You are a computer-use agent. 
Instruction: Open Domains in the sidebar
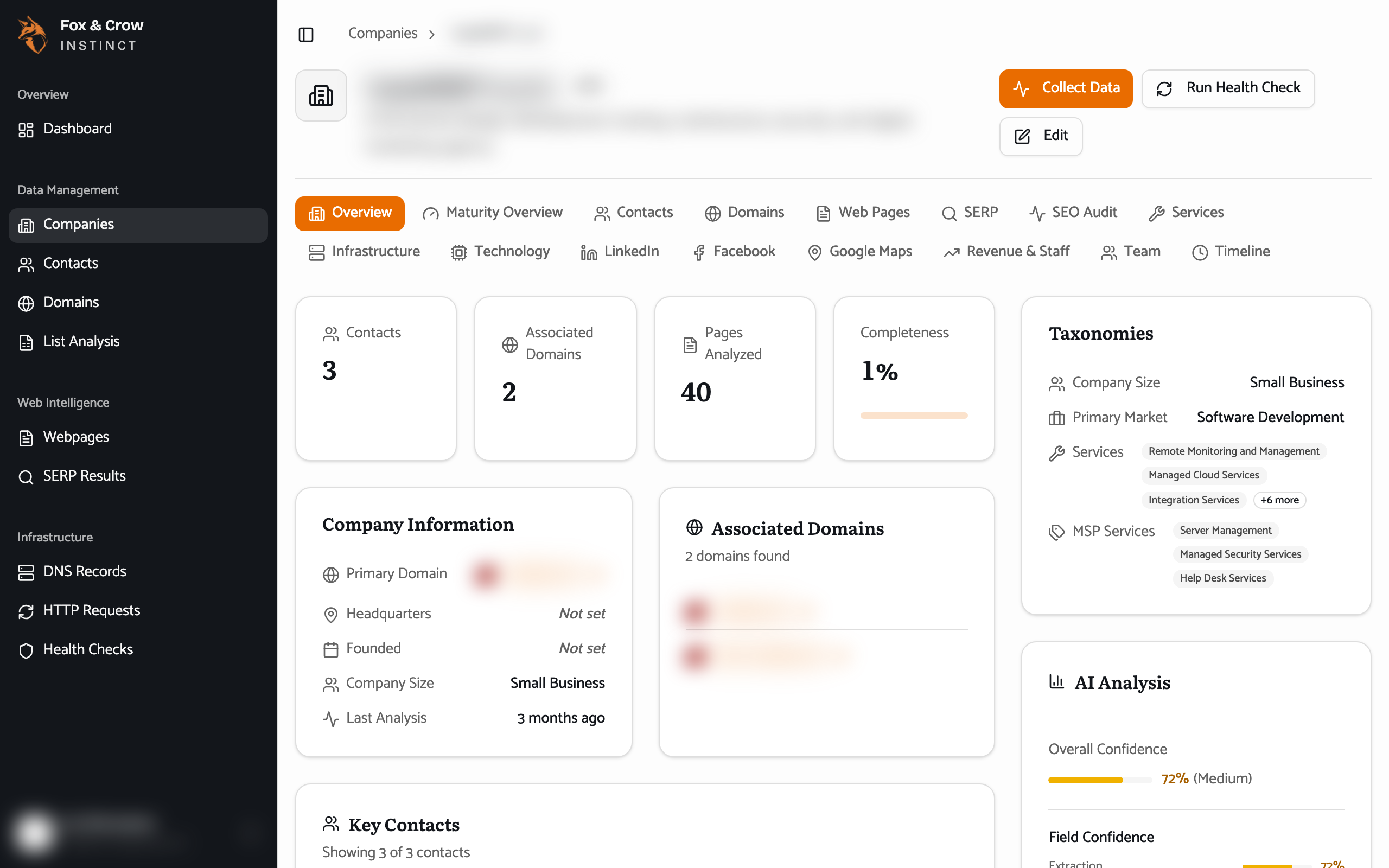[138, 303]
